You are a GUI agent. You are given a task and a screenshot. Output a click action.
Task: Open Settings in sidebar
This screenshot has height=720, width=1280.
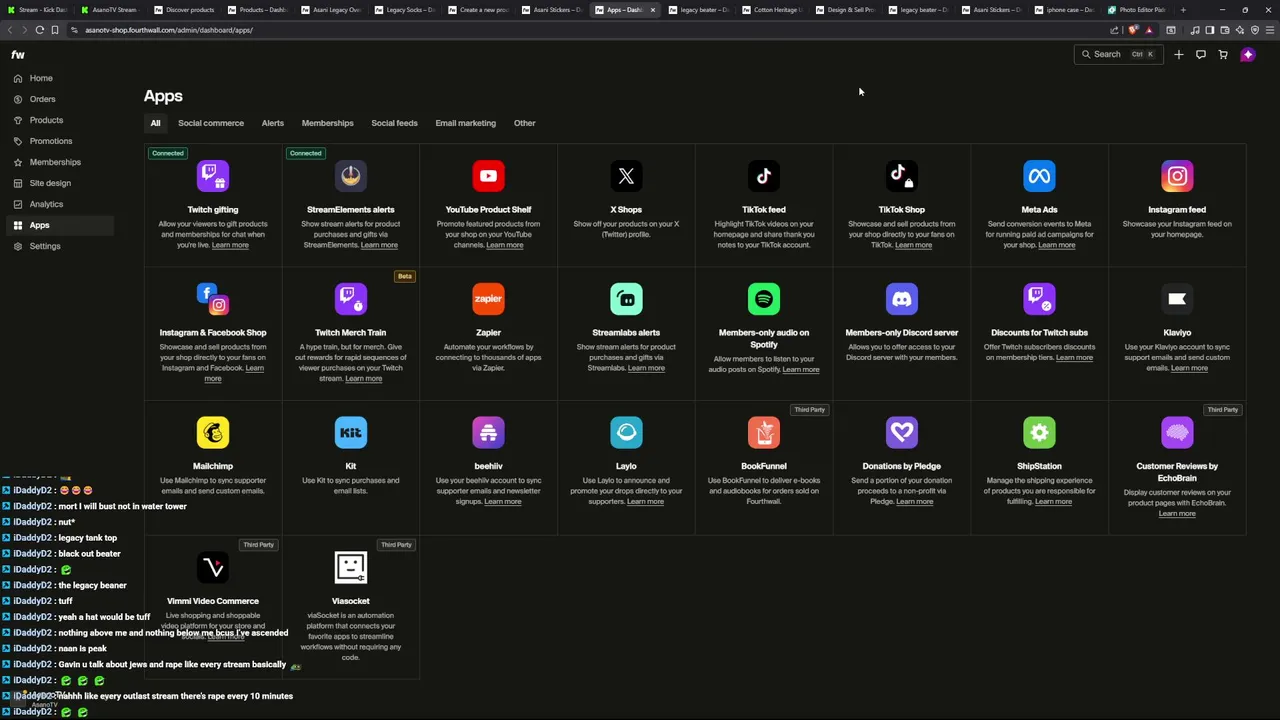(x=60, y=246)
